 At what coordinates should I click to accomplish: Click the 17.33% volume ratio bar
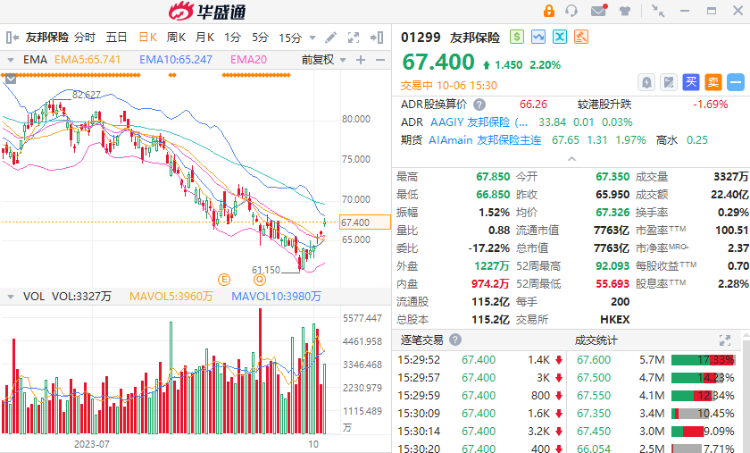click(x=703, y=360)
